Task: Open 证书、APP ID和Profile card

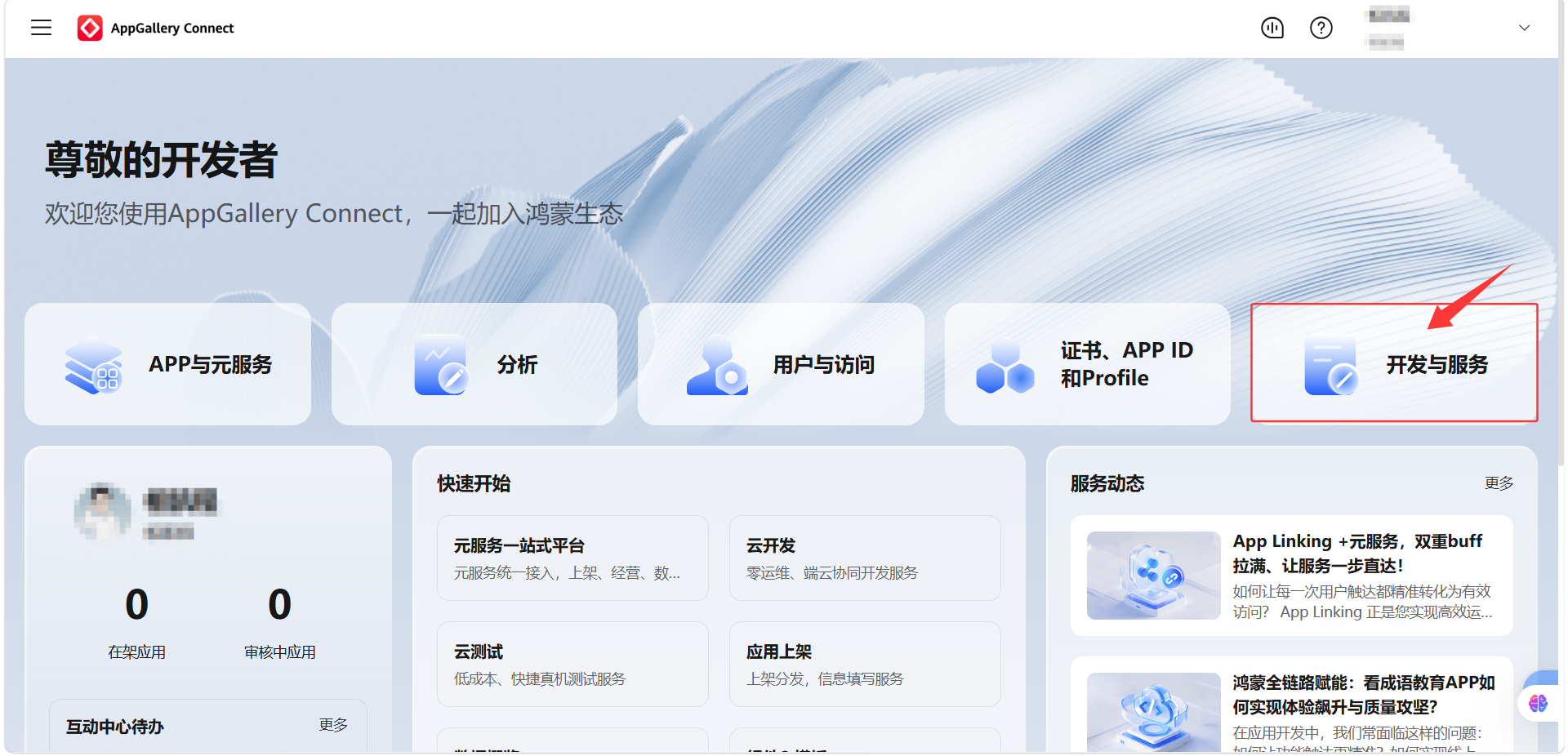Action: (1088, 364)
